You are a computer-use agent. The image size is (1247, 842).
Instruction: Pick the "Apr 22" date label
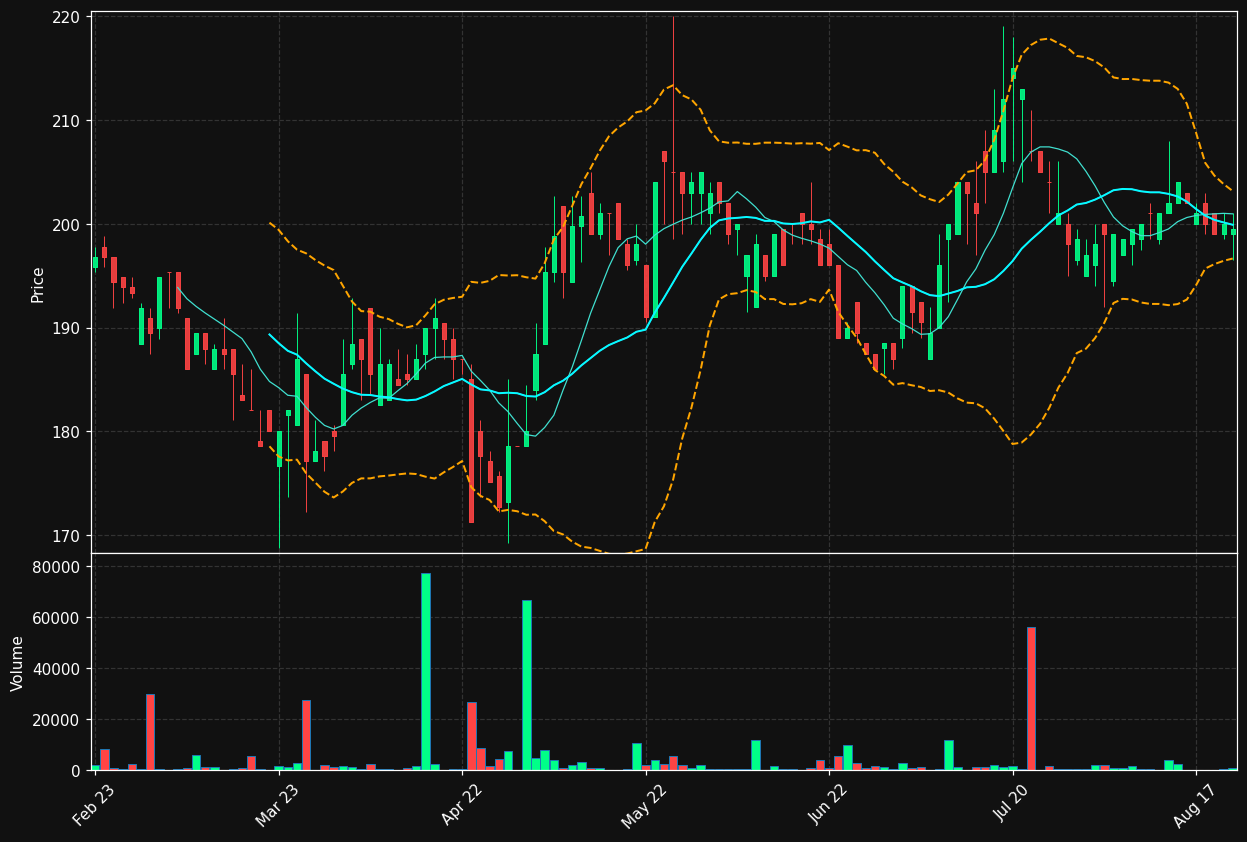[459, 805]
